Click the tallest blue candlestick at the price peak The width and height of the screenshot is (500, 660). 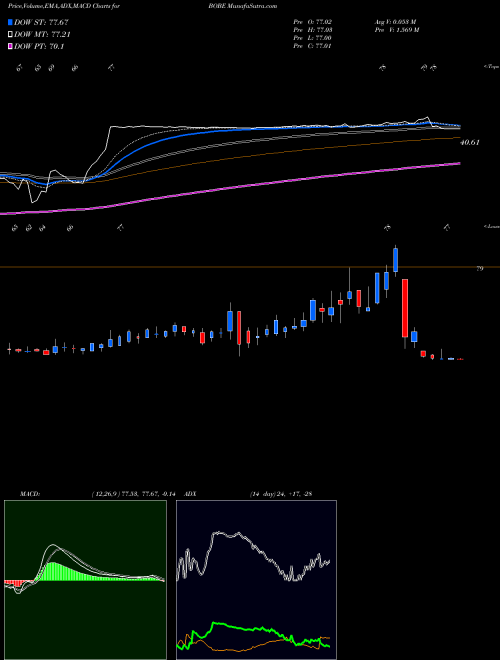[x=395, y=260]
